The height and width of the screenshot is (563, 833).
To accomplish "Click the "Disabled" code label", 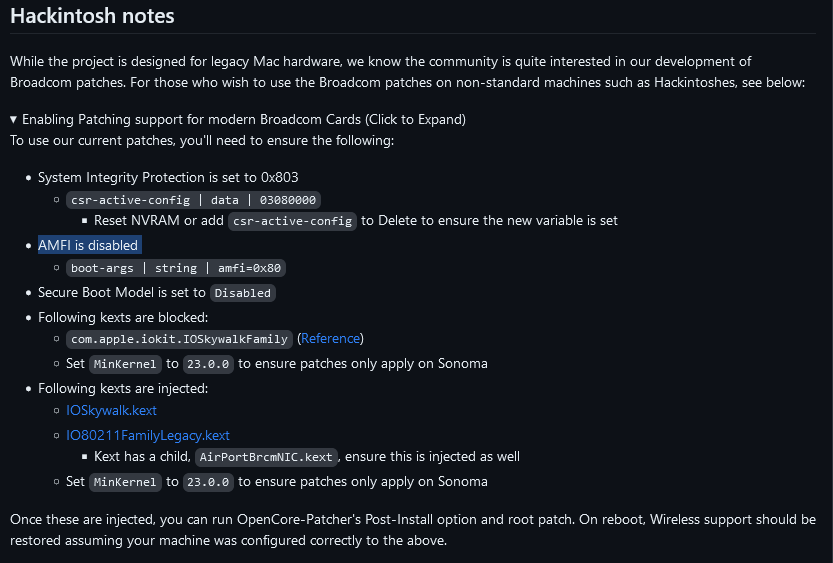I will click(242, 293).
